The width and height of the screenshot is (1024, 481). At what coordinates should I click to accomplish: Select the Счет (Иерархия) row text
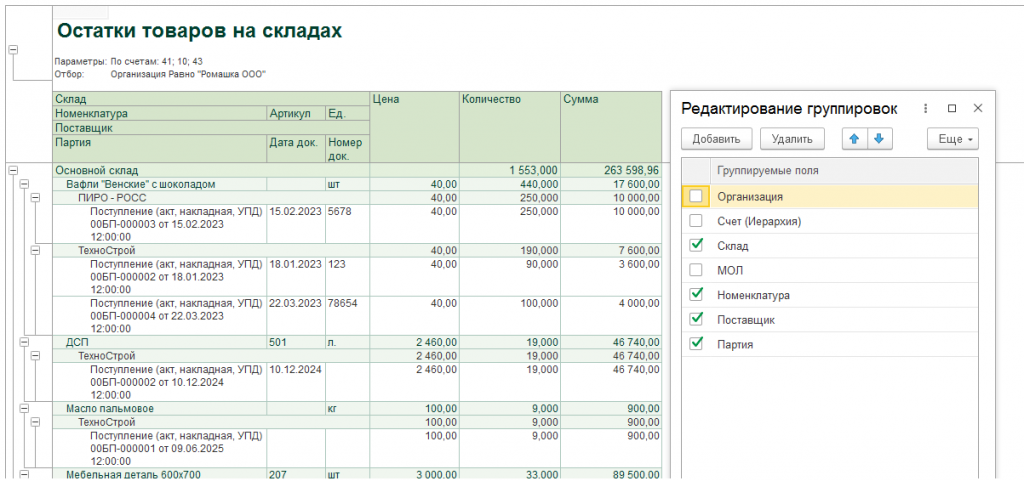click(759, 221)
